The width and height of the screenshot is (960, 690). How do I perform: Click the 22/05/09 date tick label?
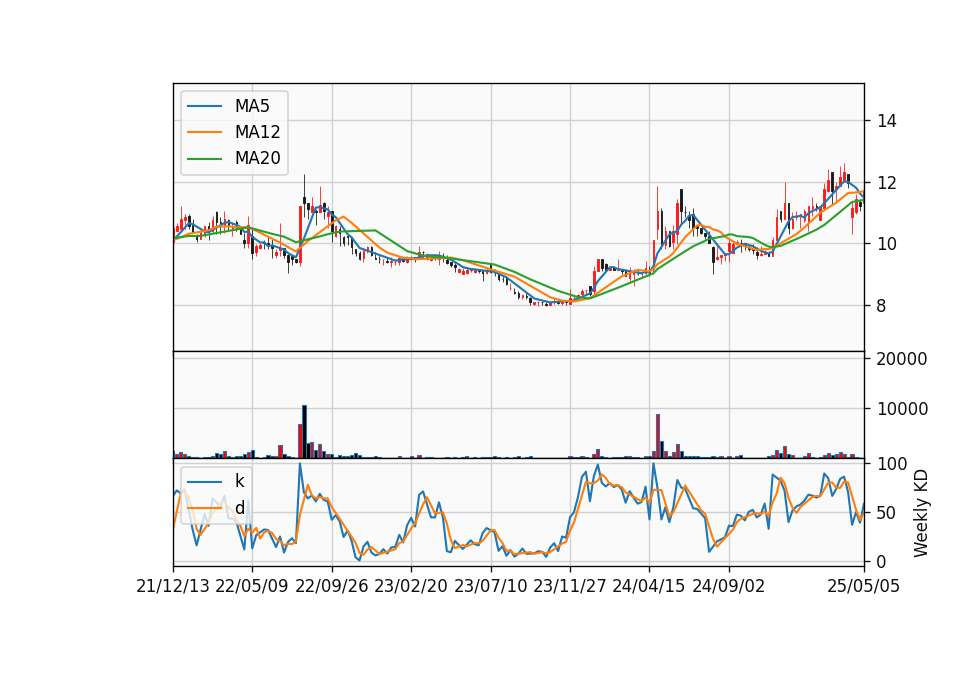pos(252,586)
